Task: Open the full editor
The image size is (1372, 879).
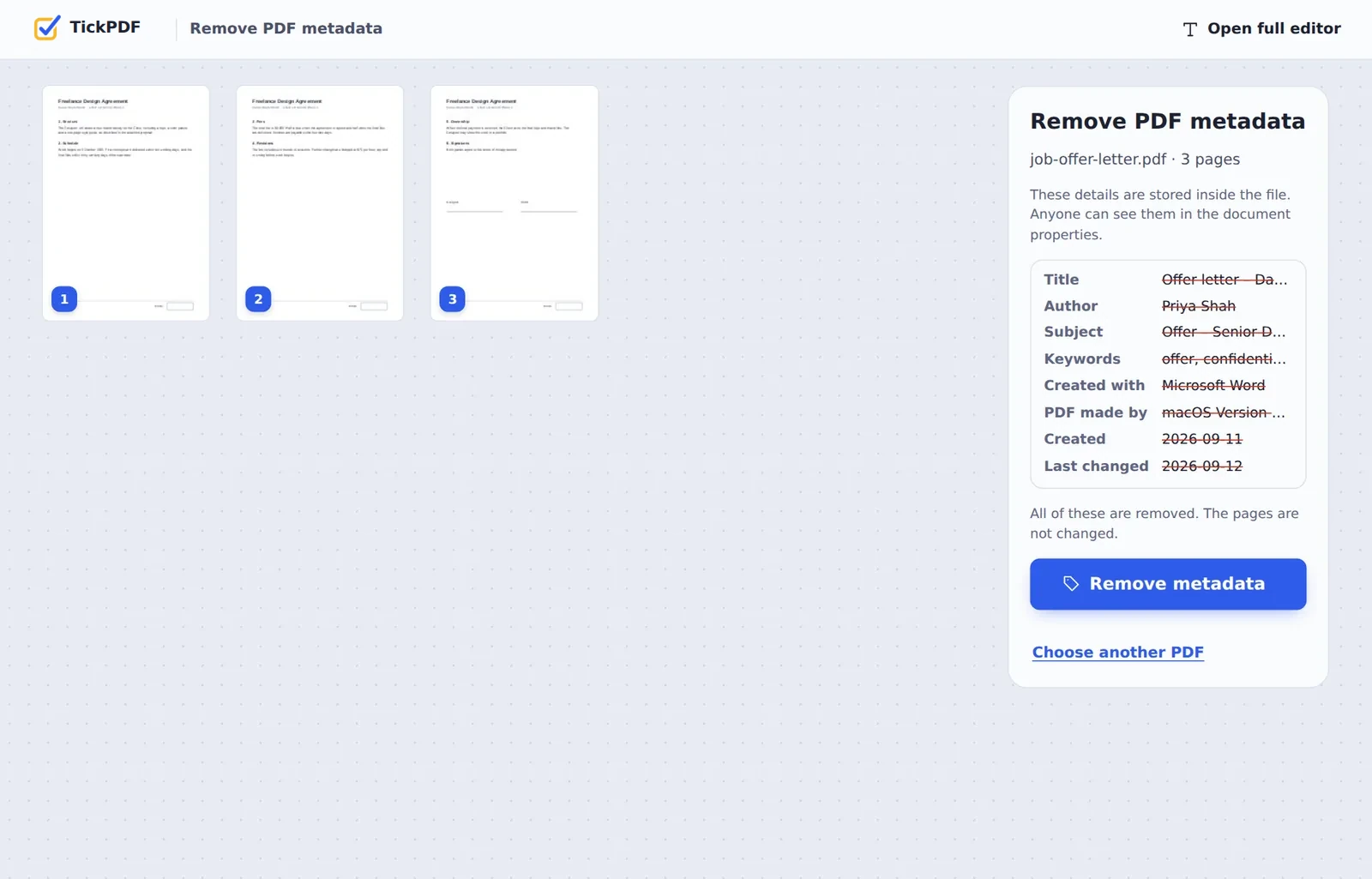Action: 1261,28
